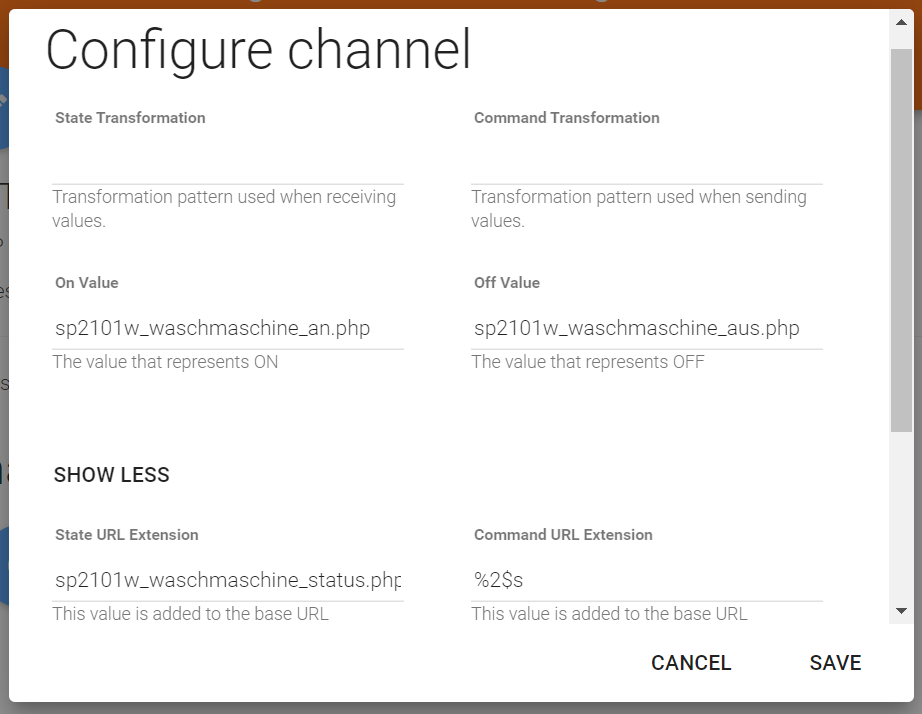The image size is (922, 714).
Task: Focus the empty Command Transformation input field
Action: pos(646,164)
